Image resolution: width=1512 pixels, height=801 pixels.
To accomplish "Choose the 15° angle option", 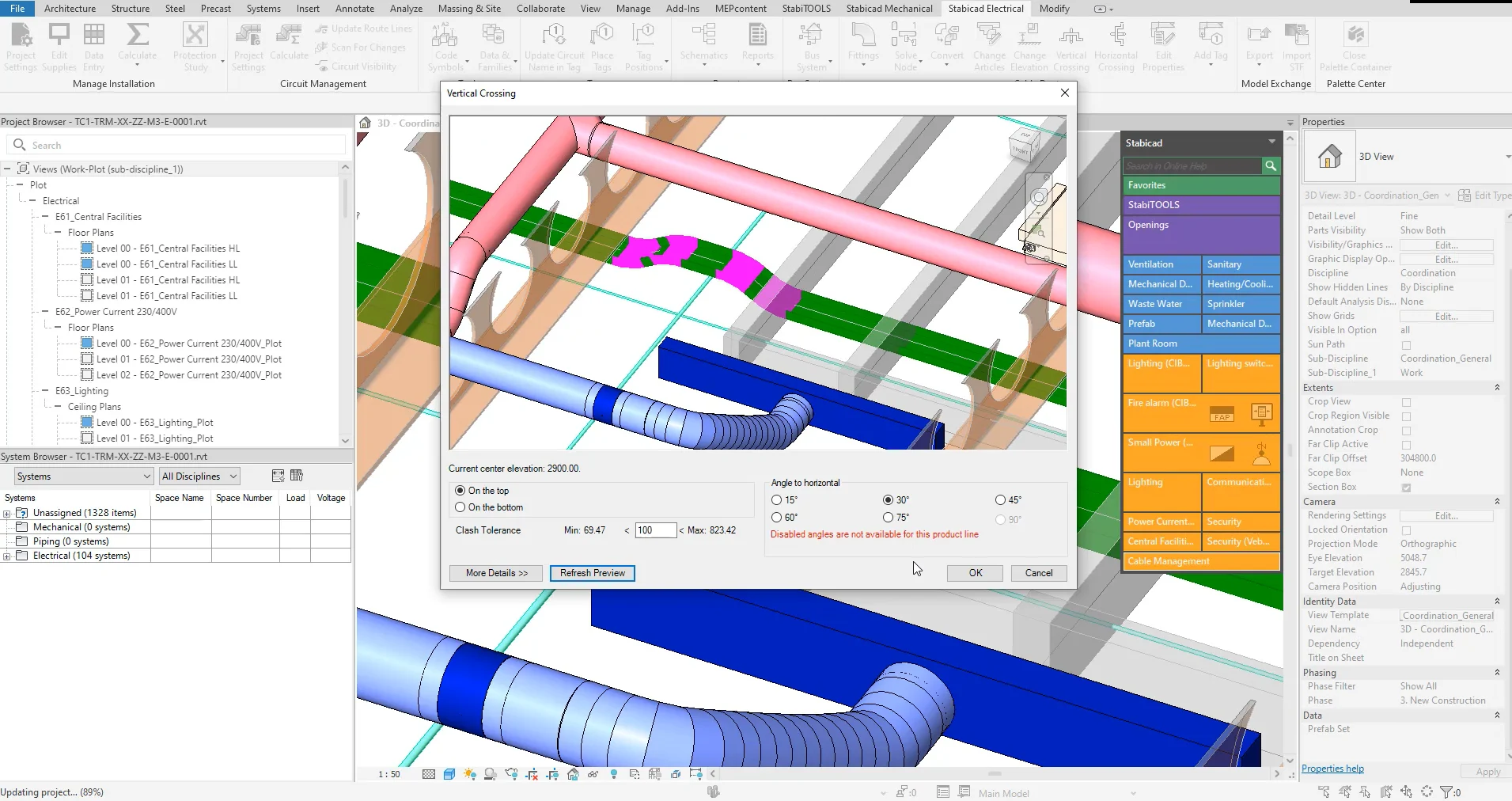I will point(776,500).
